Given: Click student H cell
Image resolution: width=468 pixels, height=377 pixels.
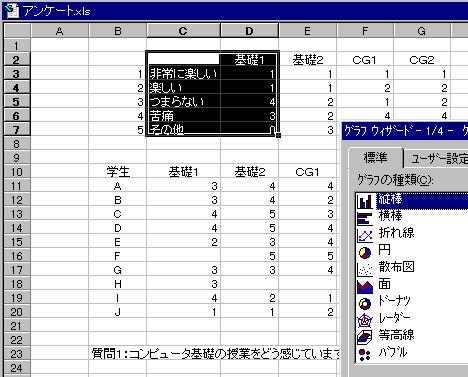Looking at the screenshot, I should pos(118,284).
